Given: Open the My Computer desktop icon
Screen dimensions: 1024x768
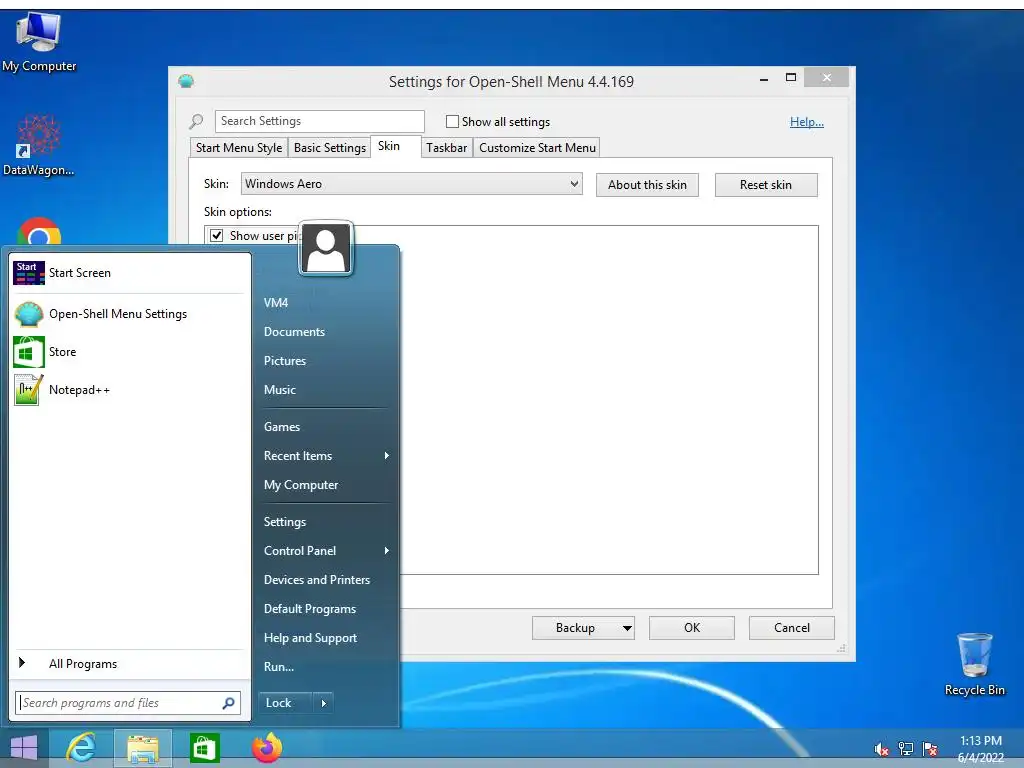Looking at the screenshot, I should pos(39,42).
